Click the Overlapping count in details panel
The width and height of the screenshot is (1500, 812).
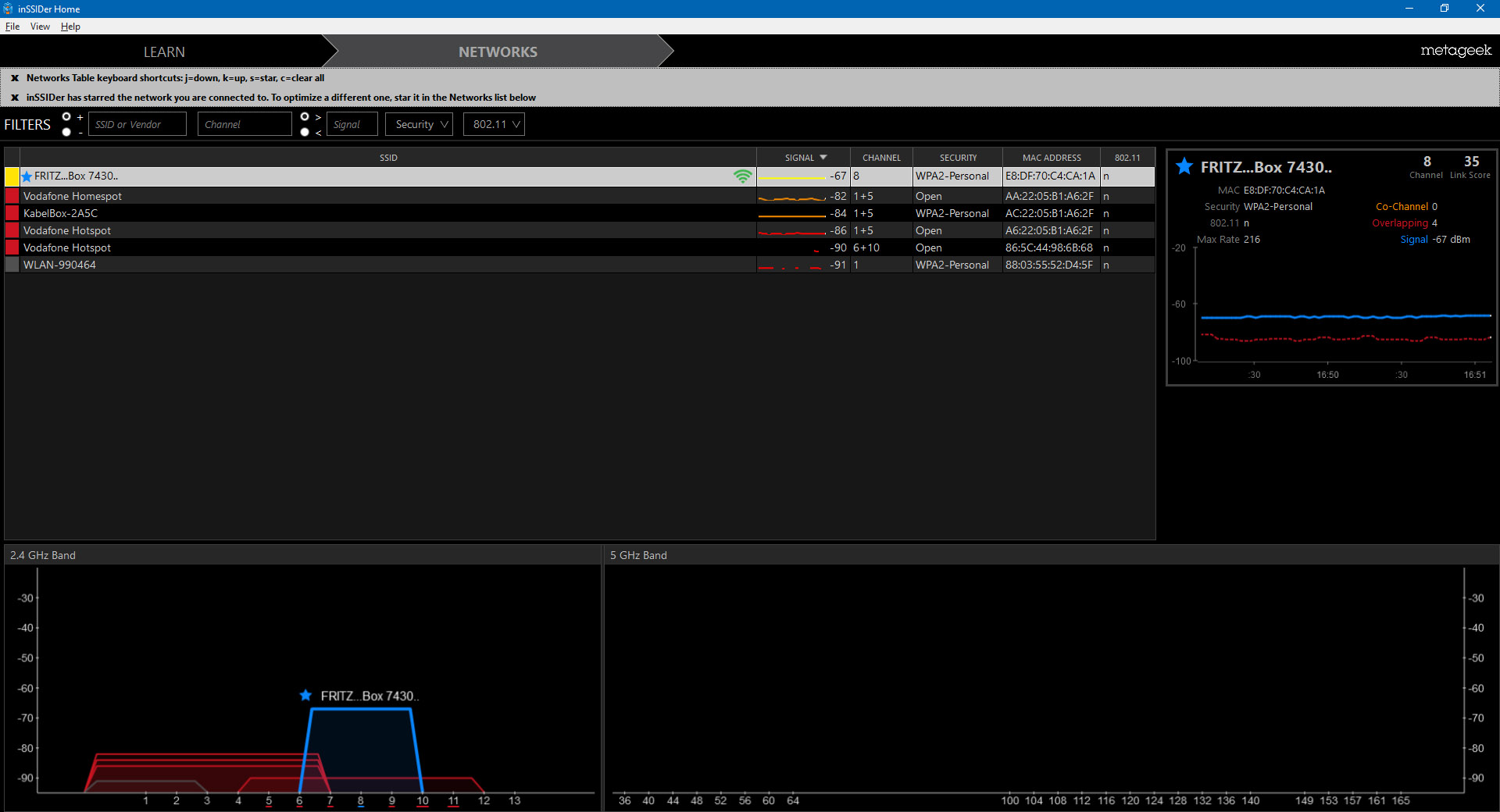(x=1434, y=223)
